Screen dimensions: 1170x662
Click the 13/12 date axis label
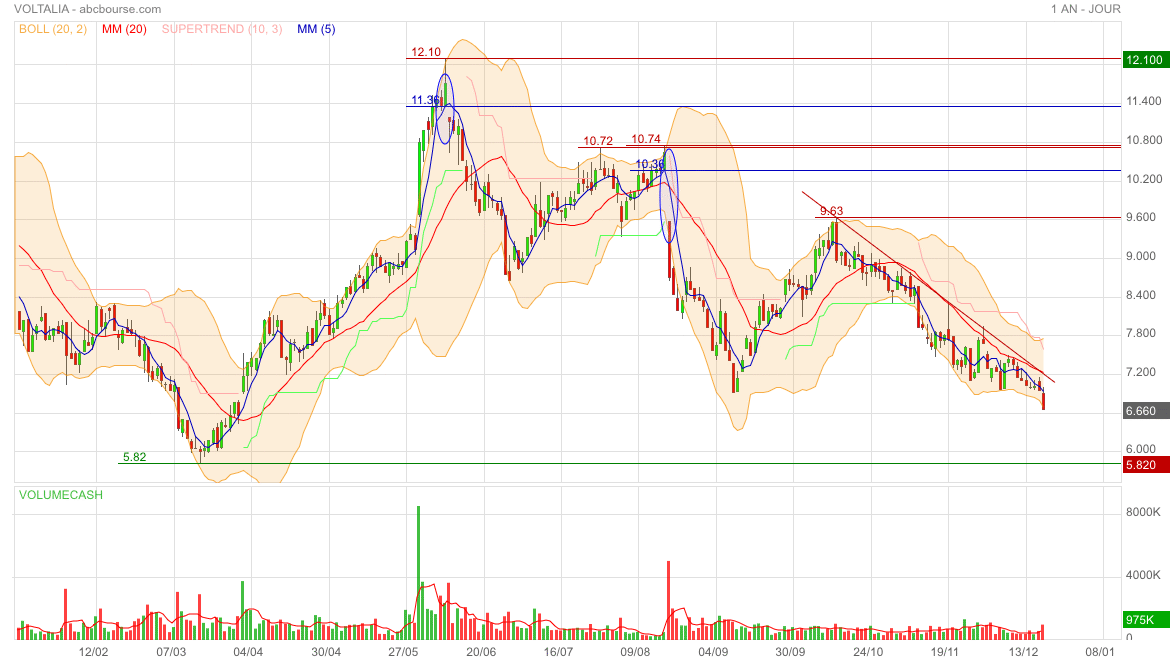1024,652
